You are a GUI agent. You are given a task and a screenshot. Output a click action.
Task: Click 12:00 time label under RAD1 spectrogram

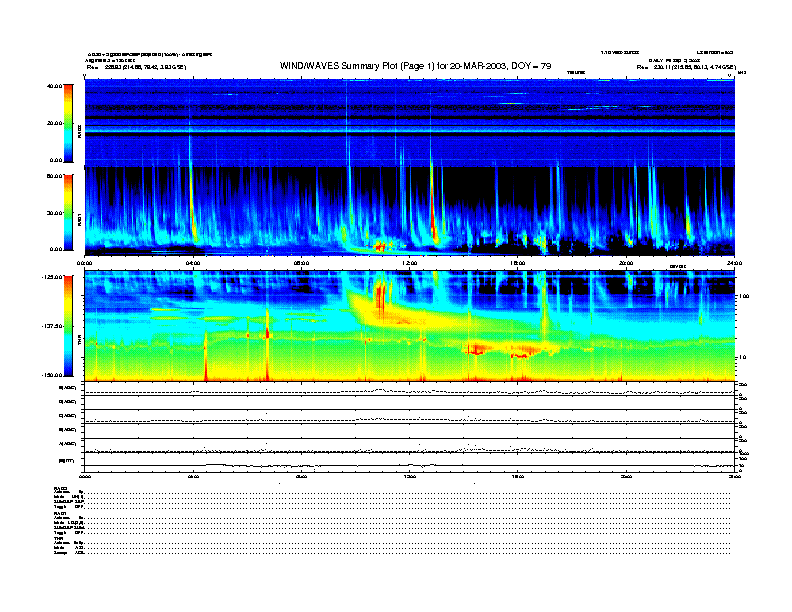click(x=410, y=263)
